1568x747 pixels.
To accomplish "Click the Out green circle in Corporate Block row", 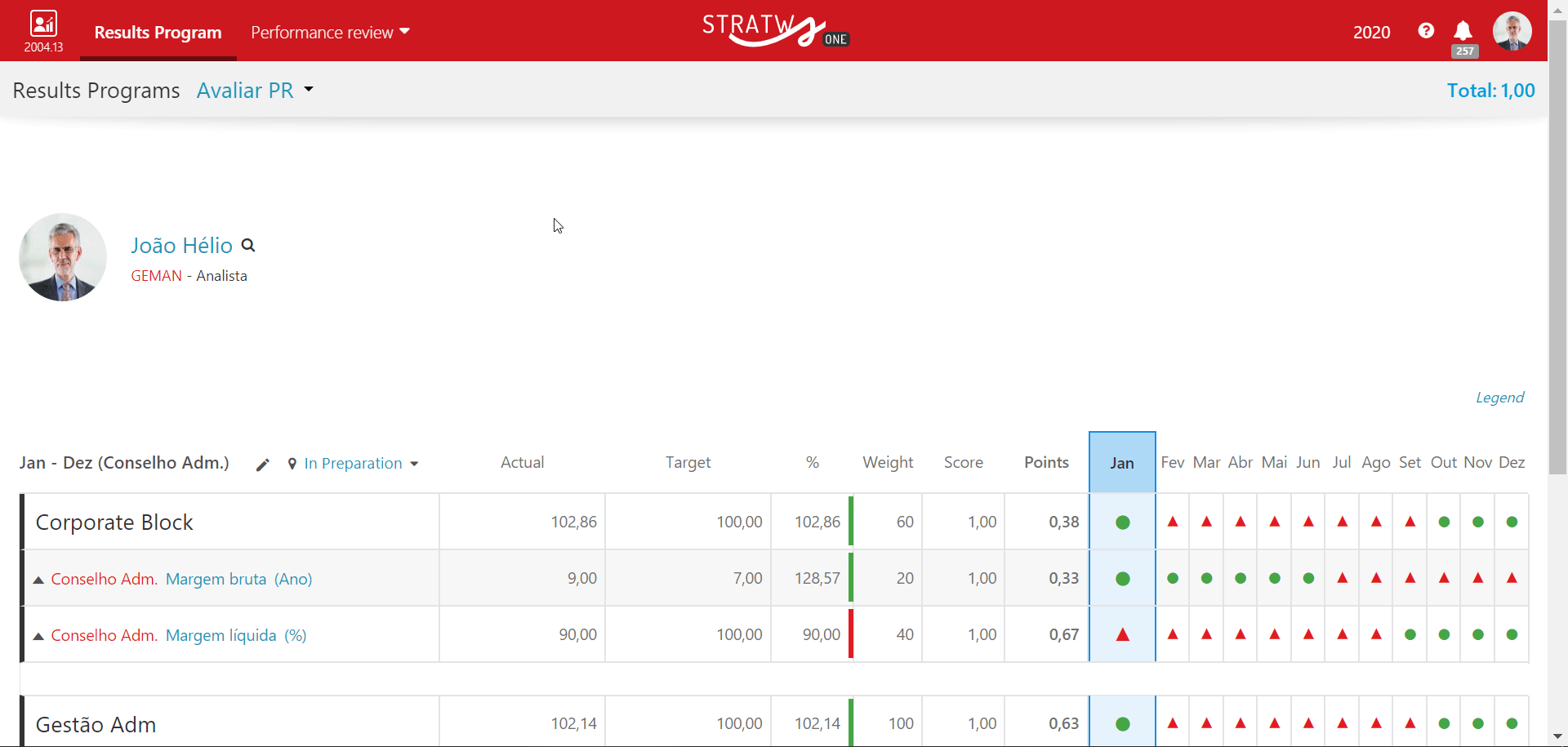I will (x=1444, y=522).
